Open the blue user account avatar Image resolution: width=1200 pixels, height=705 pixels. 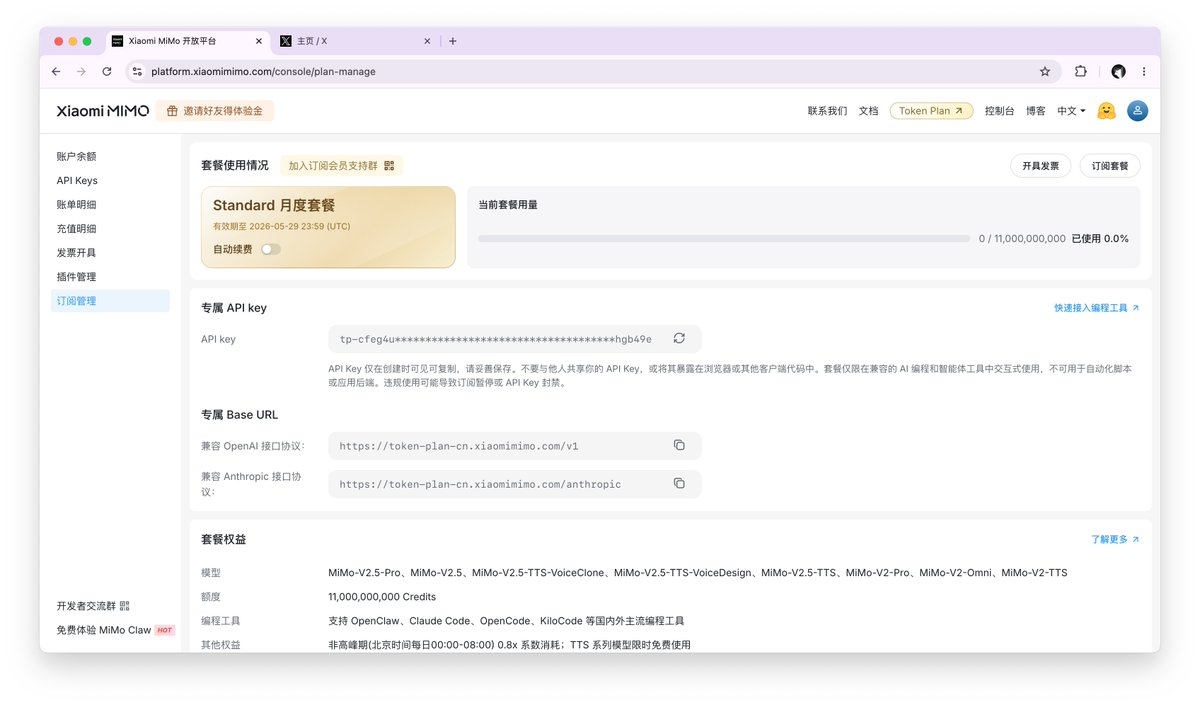[1137, 111]
